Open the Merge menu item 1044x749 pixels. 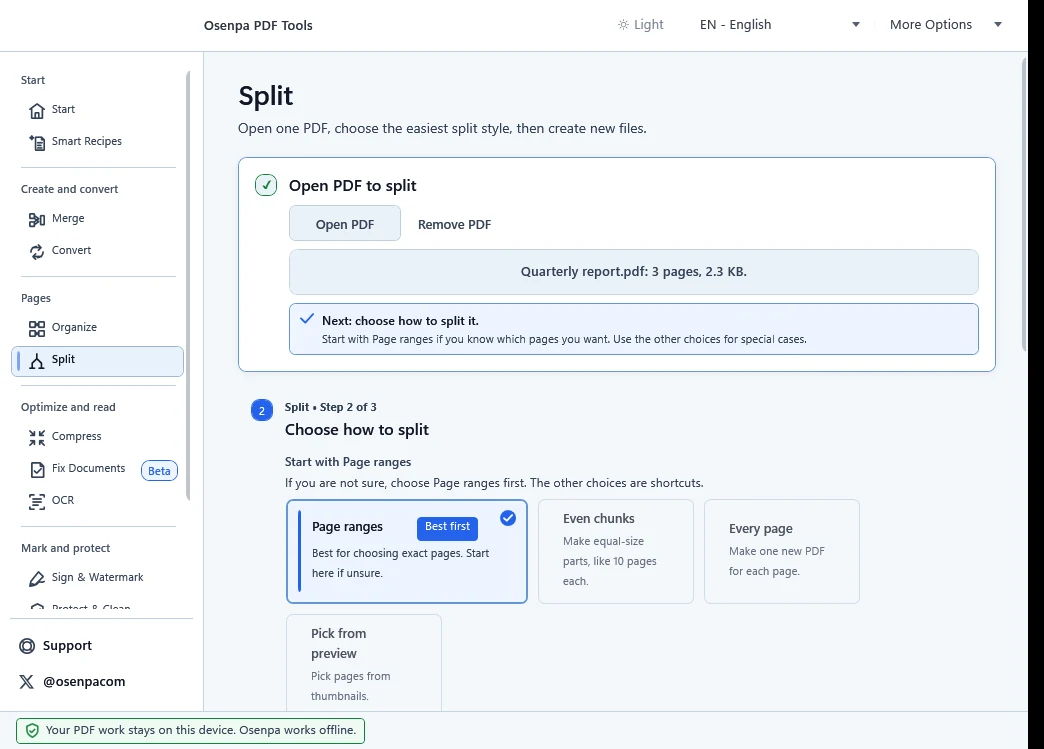tap(97, 218)
